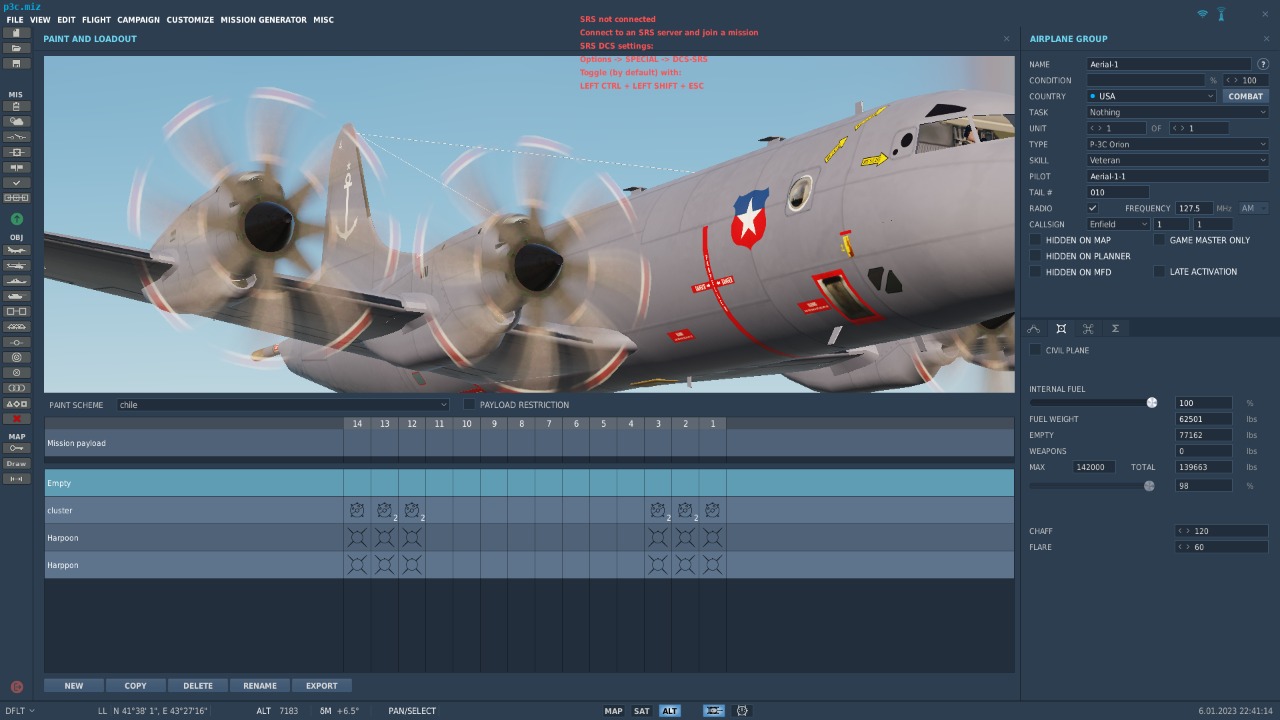The height and width of the screenshot is (720, 1280).
Task: Open the Paint Scheme dropdown showing chile
Action: [x=283, y=405]
